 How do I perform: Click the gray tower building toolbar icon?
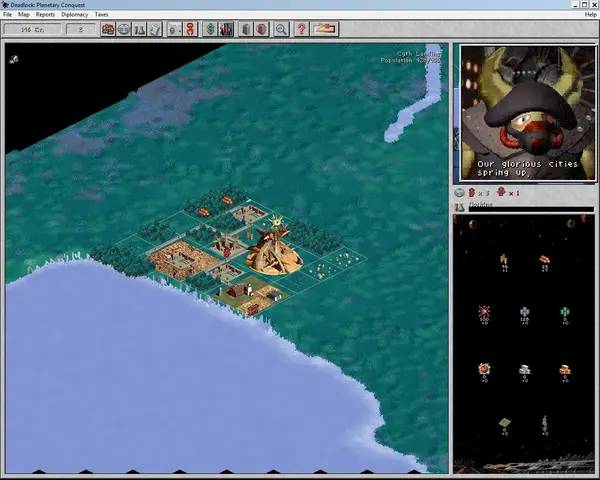[x=246, y=29]
